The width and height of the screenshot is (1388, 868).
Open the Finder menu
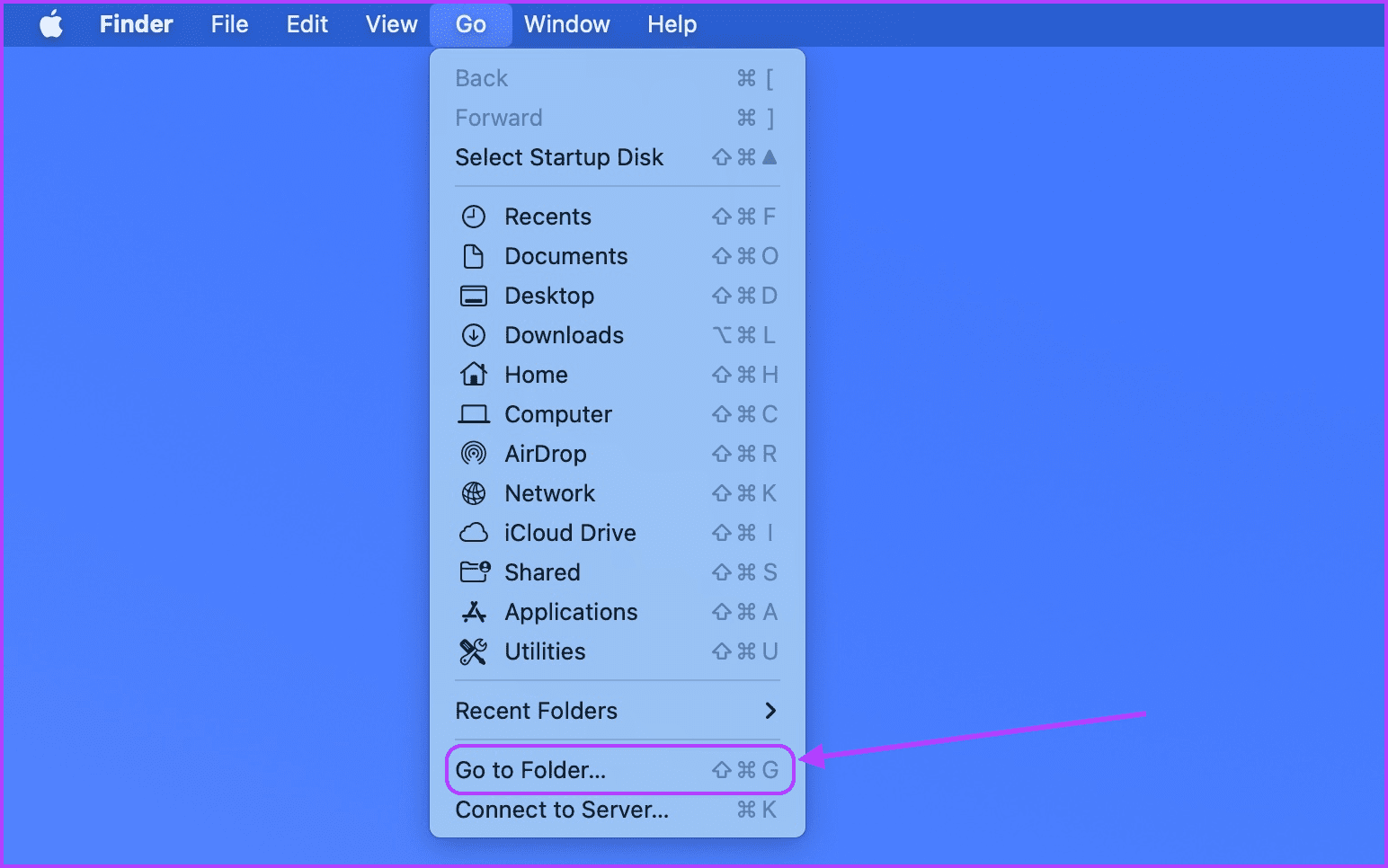136,24
